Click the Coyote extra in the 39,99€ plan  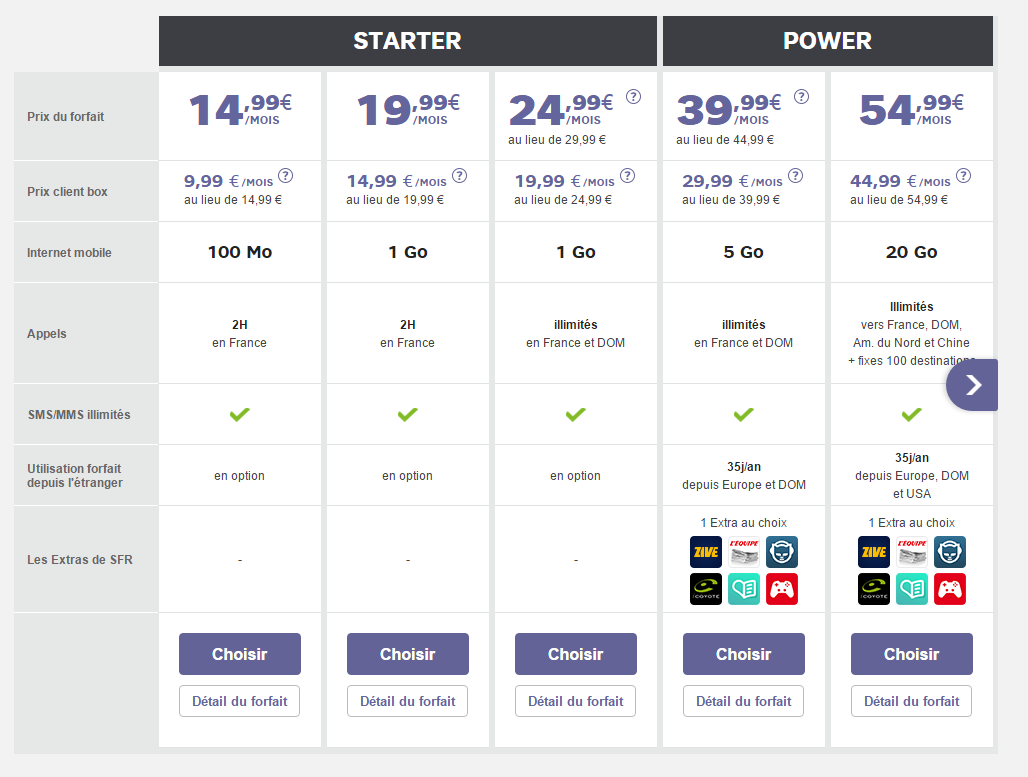point(706,589)
